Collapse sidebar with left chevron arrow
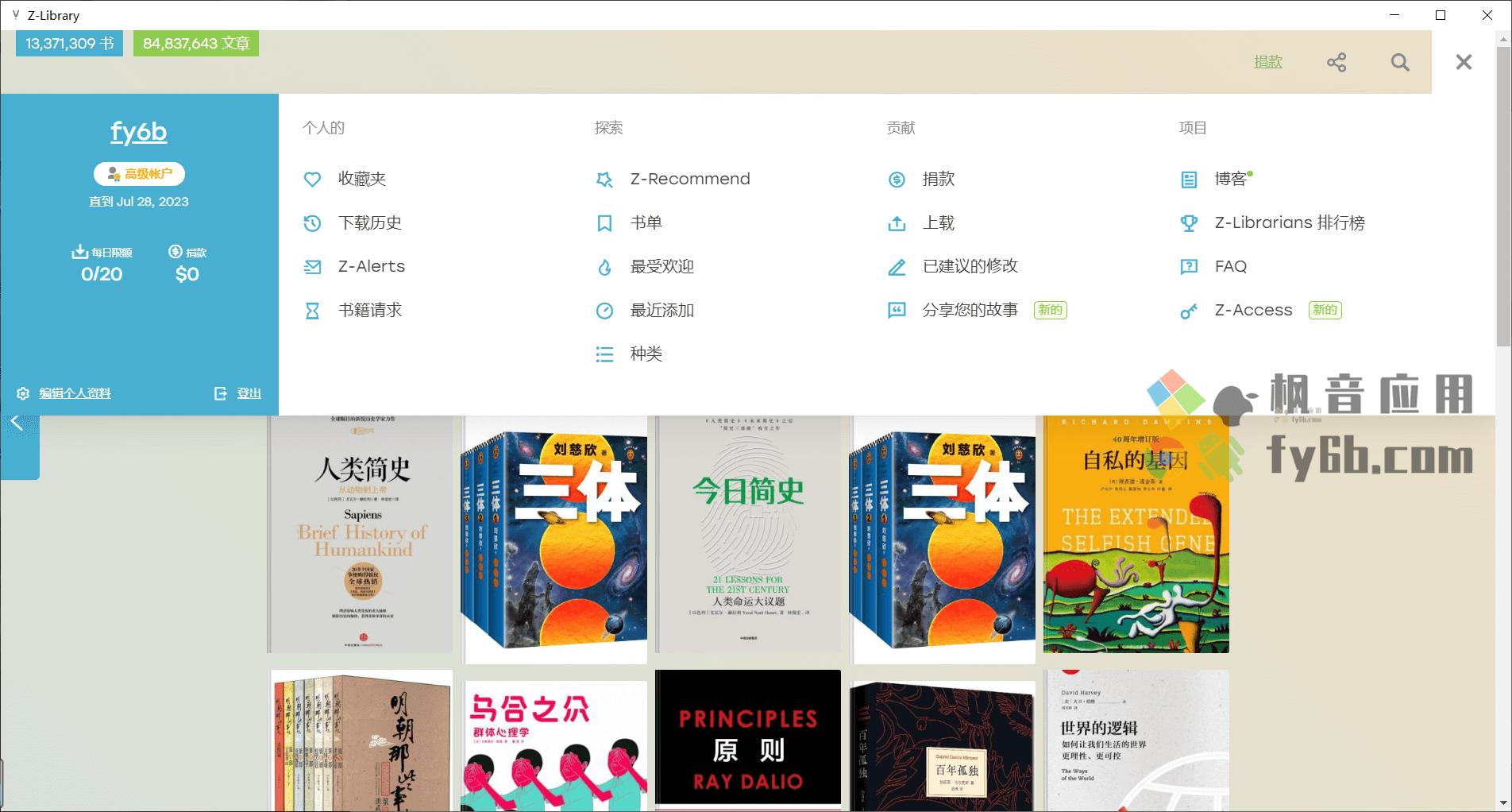The height and width of the screenshot is (812, 1512). [16, 423]
